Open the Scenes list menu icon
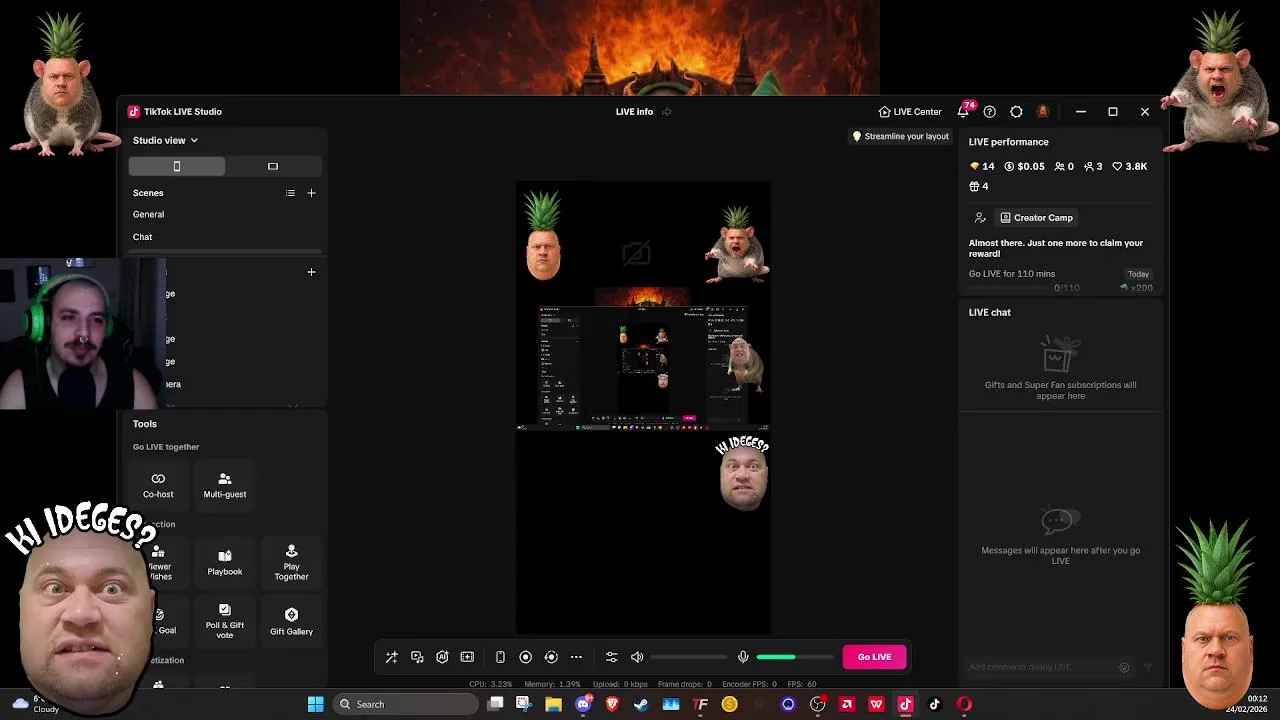Image resolution: width=1280 pixels, height=720 pixels. [x=290, y=193]
